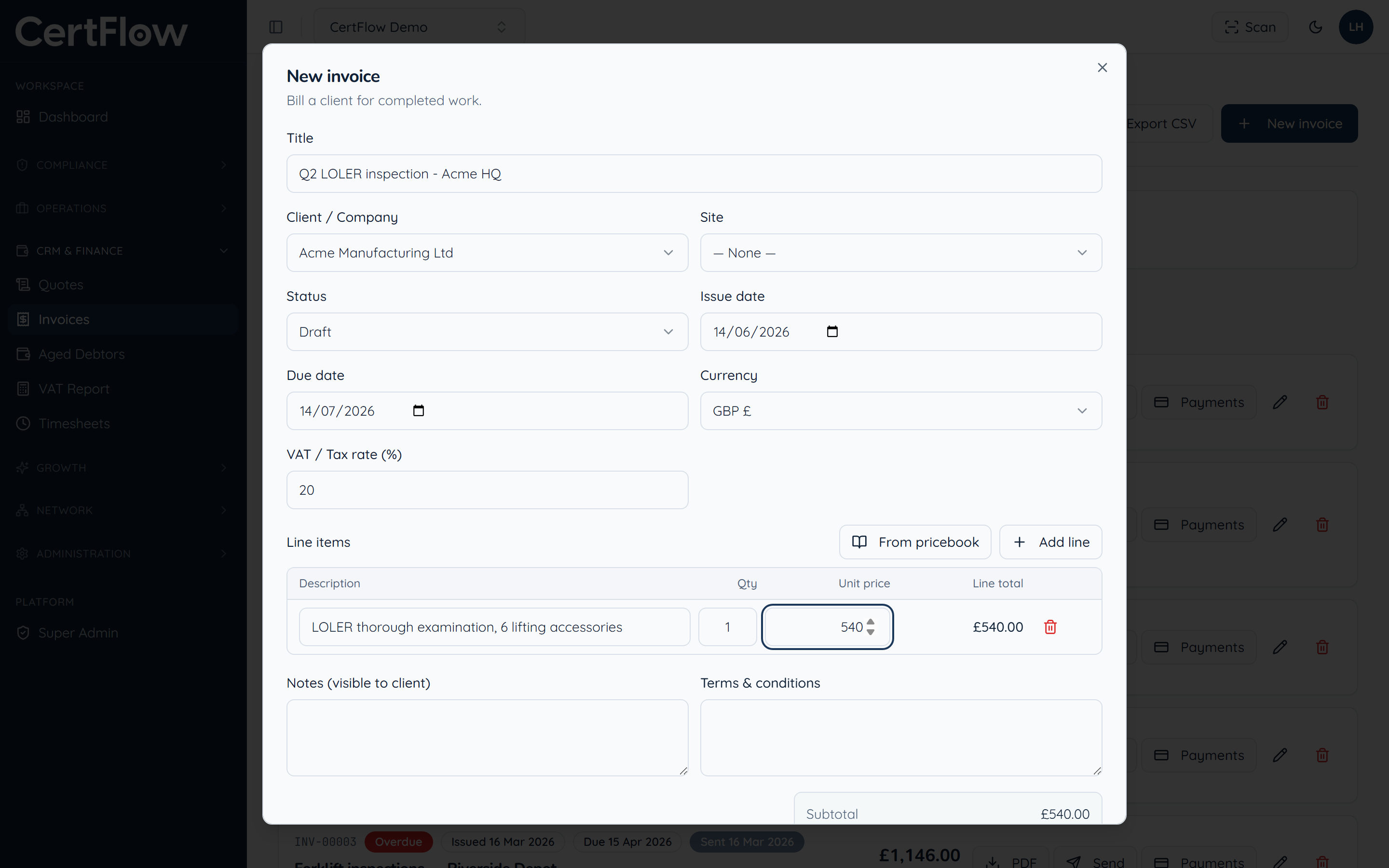Screen dimensions: 1389x868
Task: Click the Dashboard grid icon in sidebar
Action: pos(23,117)
